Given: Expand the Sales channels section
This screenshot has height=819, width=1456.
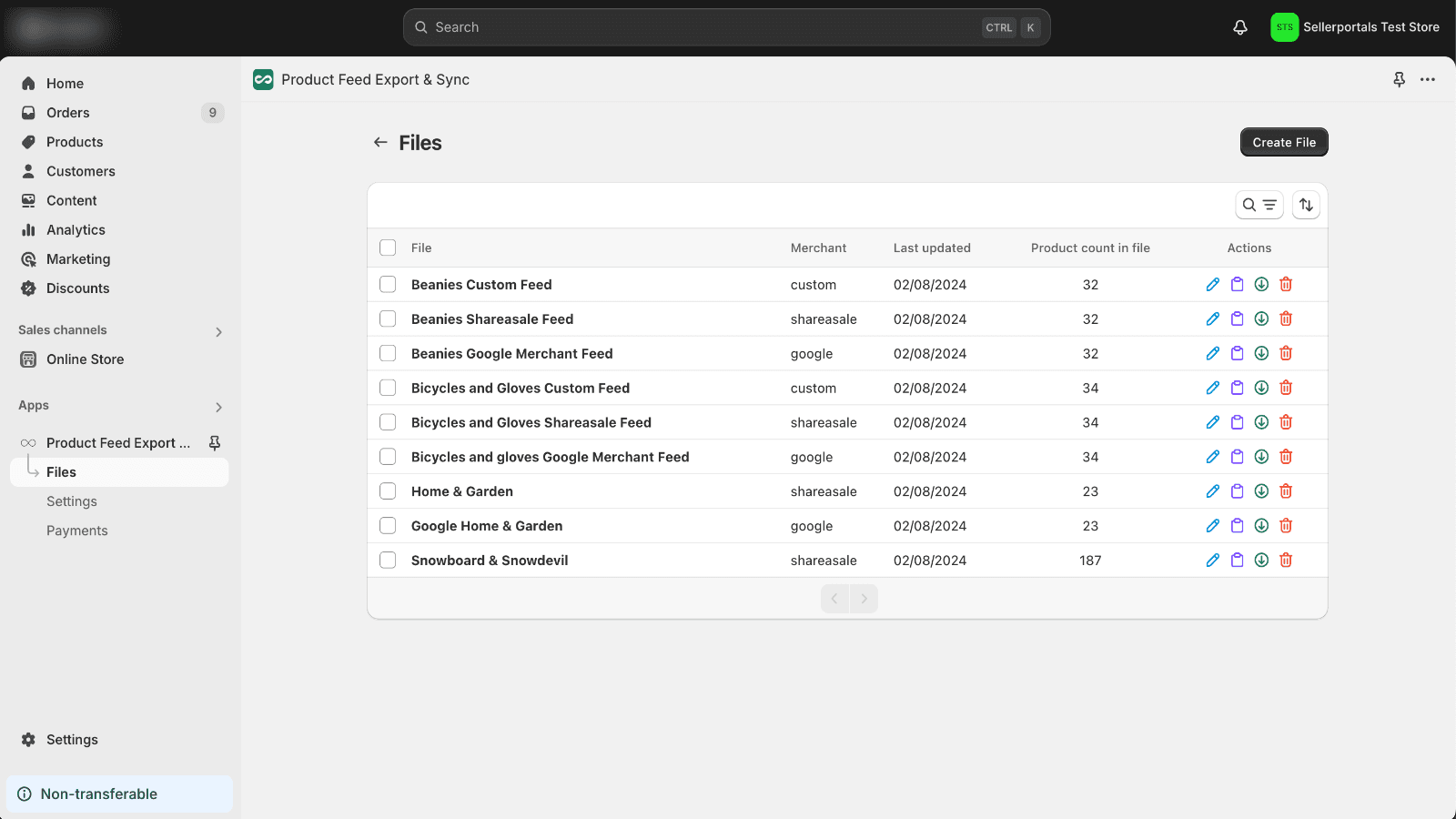Looking at the screenshot, I should point(218,331).
